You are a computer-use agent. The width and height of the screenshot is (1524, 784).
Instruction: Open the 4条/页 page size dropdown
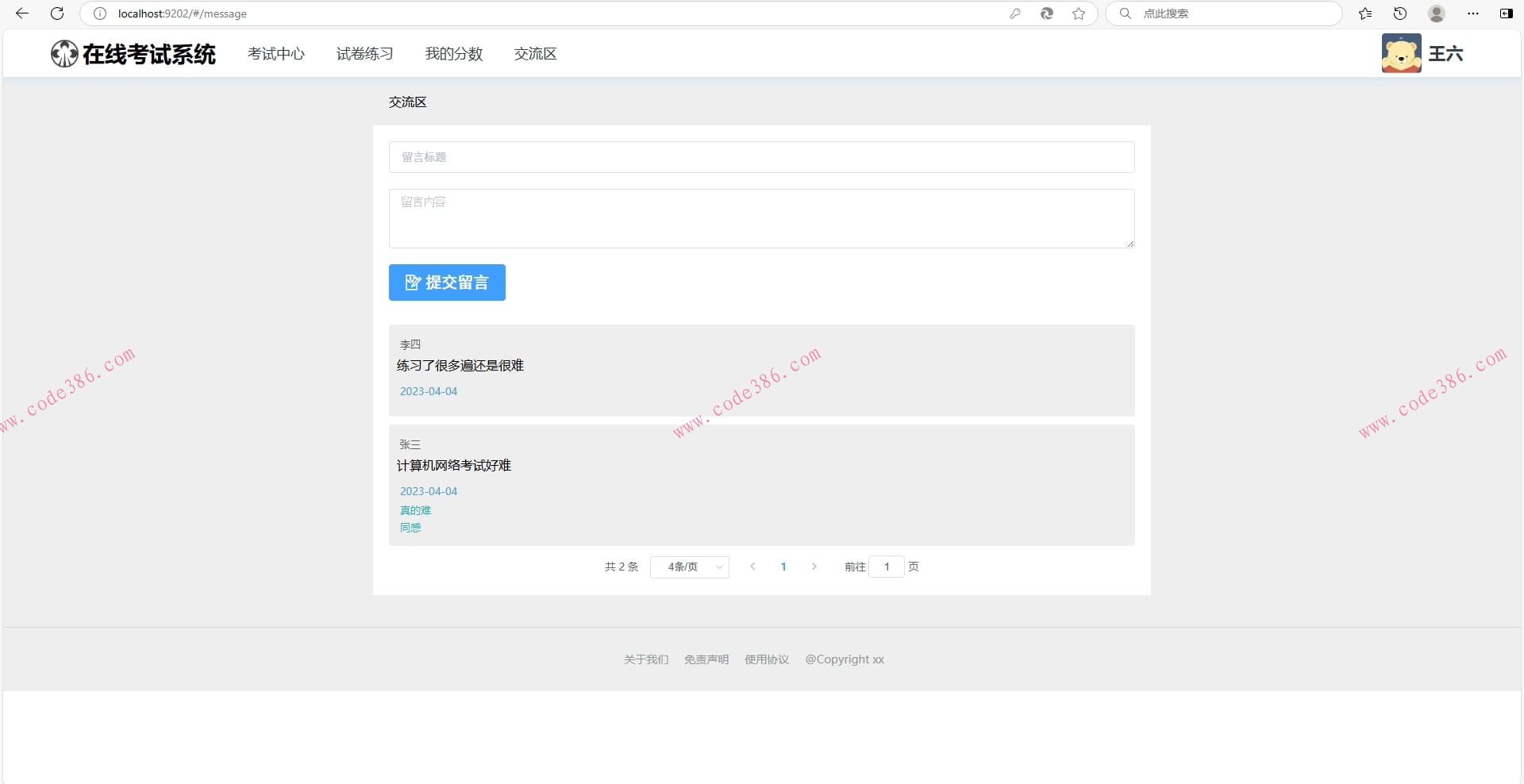[689, 567]
